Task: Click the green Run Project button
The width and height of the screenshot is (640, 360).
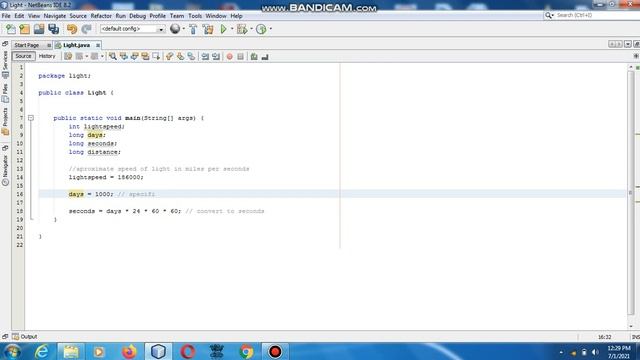Action: click(223, 29)
